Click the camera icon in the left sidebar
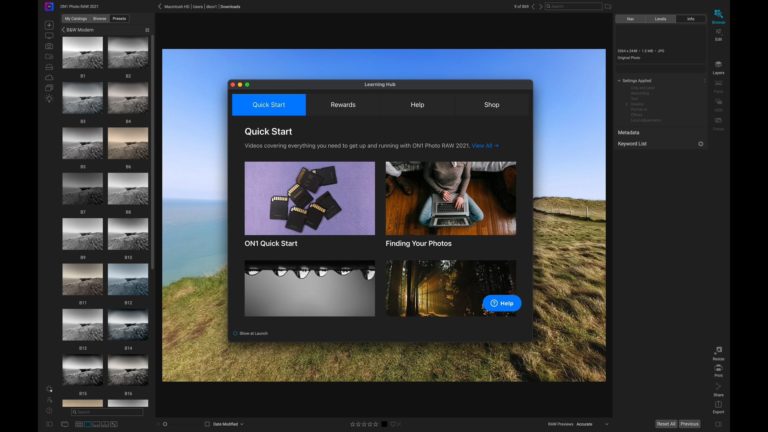768x432 pixels. click(x=49, y=46)
